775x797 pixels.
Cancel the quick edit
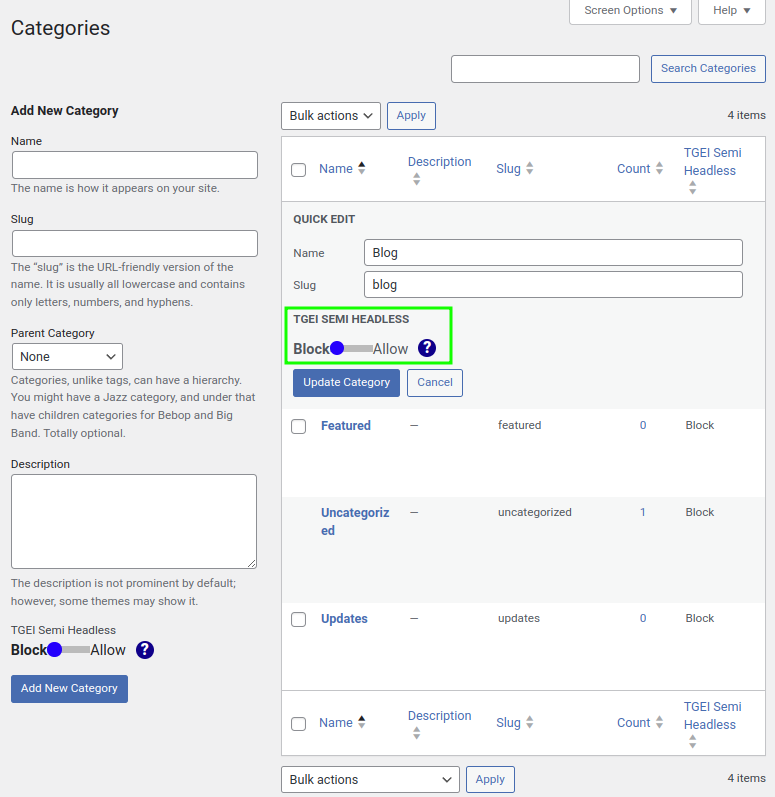click(x=435, y=383)
